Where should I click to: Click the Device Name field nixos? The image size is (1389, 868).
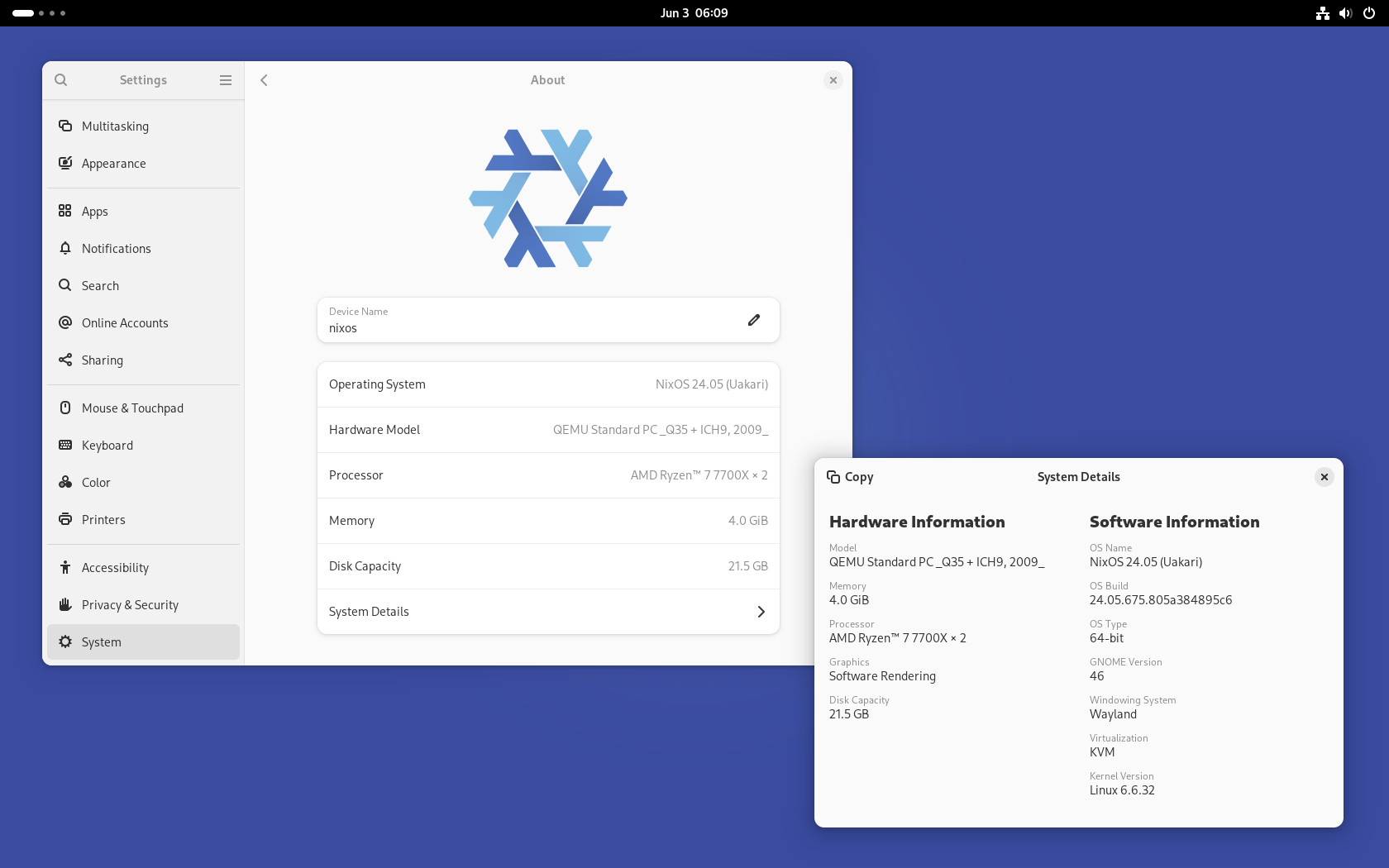point(548,320)
